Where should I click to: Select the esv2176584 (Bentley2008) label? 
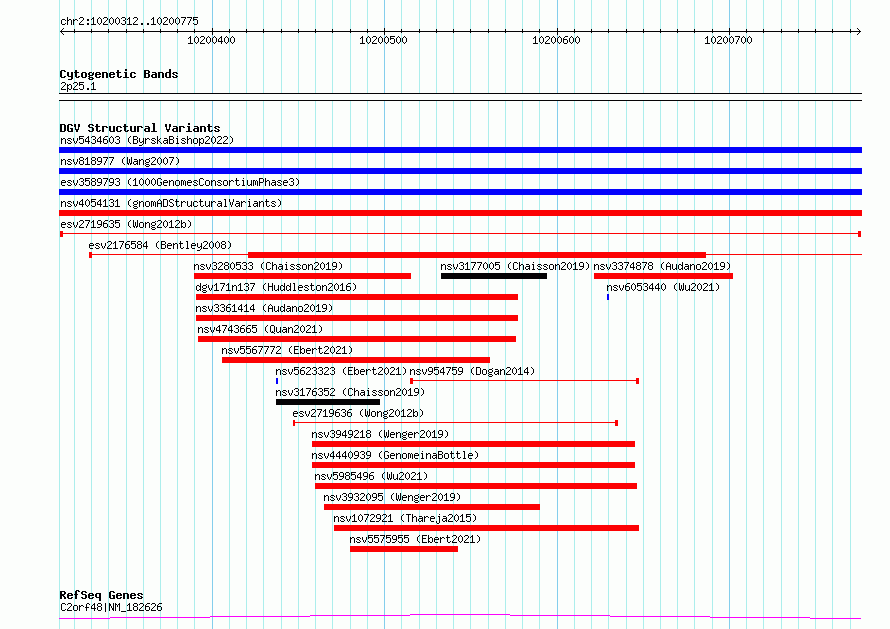point(160,245)
